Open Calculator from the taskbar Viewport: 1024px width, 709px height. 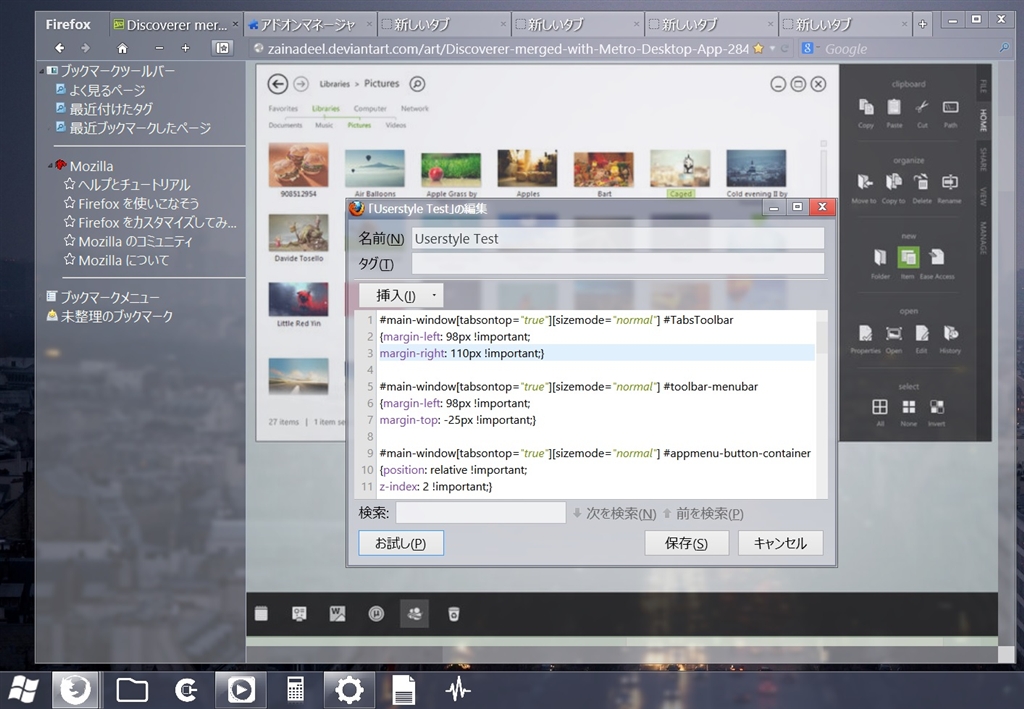(x=295, y=689)
